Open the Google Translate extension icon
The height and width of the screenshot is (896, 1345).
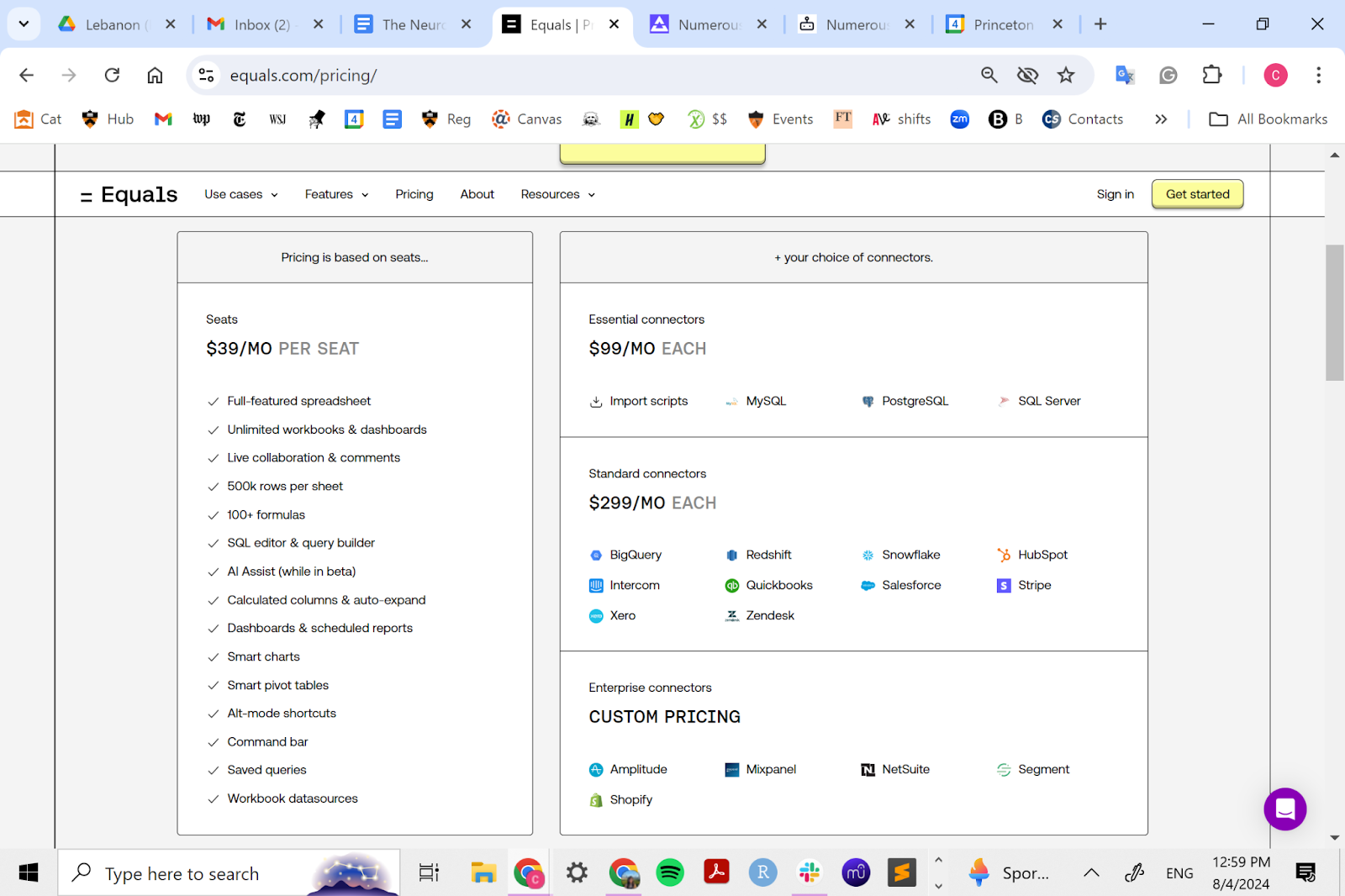point(1125,76)
